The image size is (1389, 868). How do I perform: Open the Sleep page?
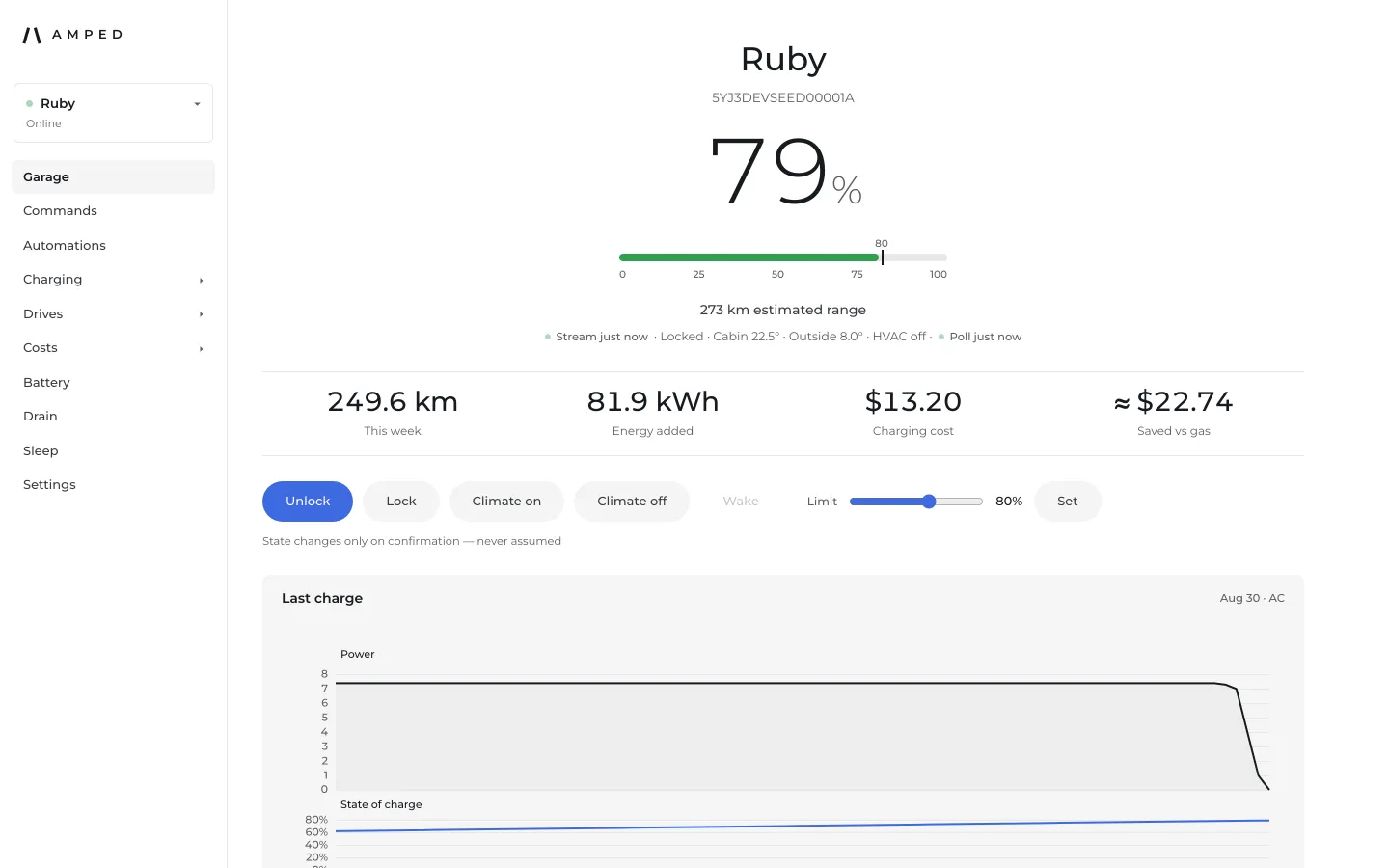[113, 450]
